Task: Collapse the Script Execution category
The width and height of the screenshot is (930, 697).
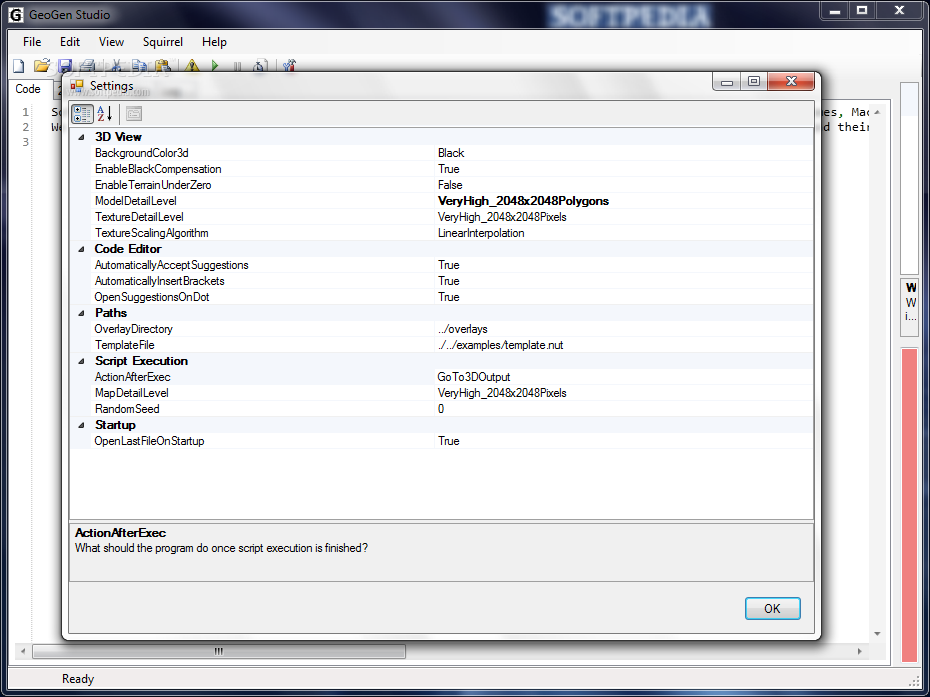Action: point(81,361)
